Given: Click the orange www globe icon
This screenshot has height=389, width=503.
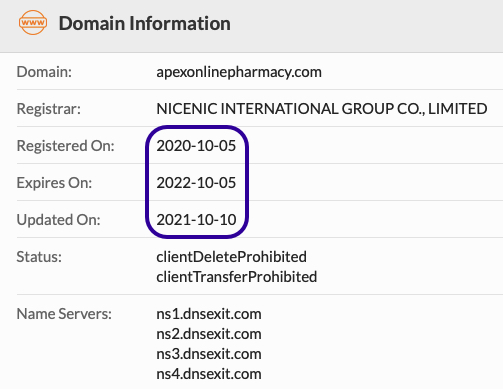Looking at the screenshot, I should pos(33,23).
